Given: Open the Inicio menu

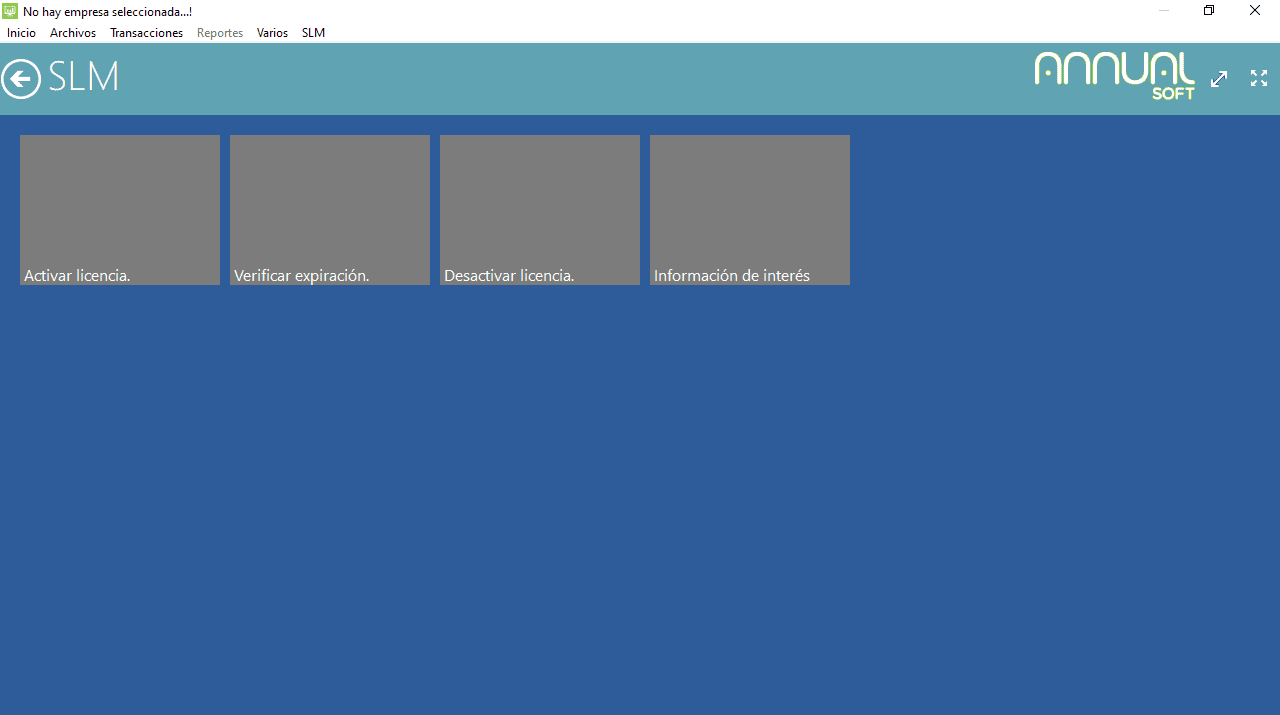Looking at the screenshot, I should 21,33.
